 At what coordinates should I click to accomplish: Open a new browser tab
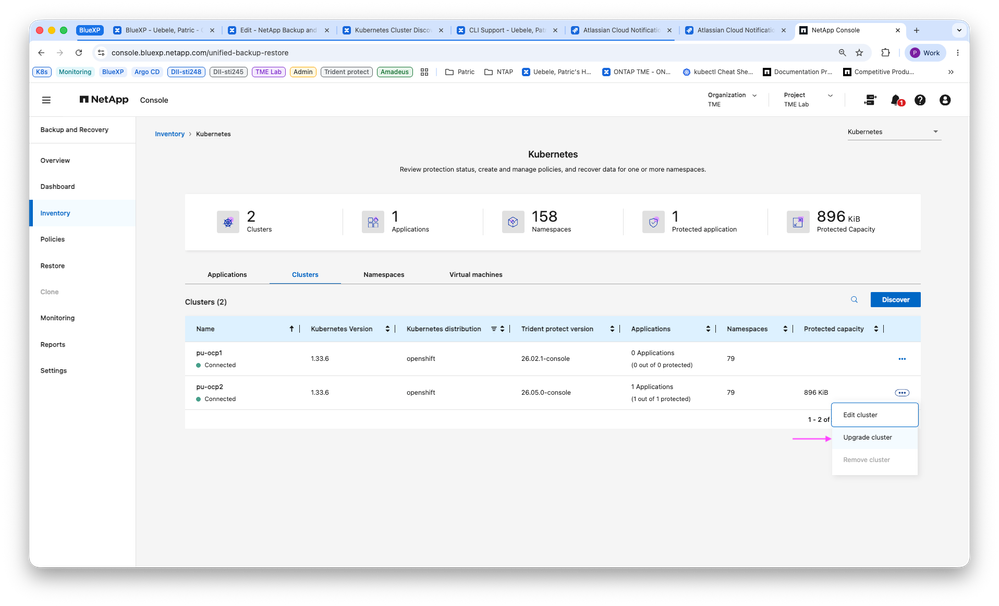[x=916, y=30]
